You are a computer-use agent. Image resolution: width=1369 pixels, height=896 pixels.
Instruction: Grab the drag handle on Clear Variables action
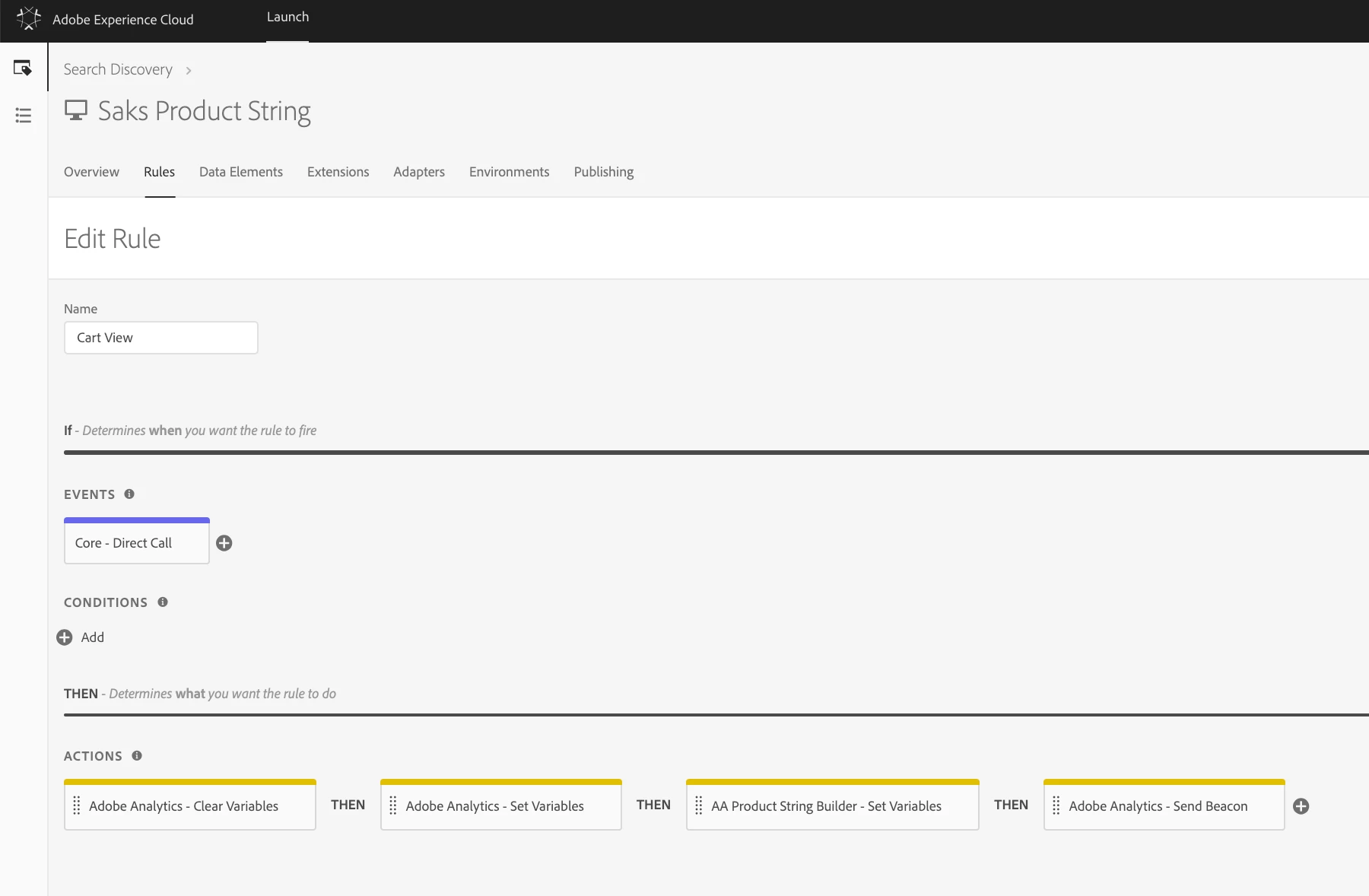(x=76, y=805)
